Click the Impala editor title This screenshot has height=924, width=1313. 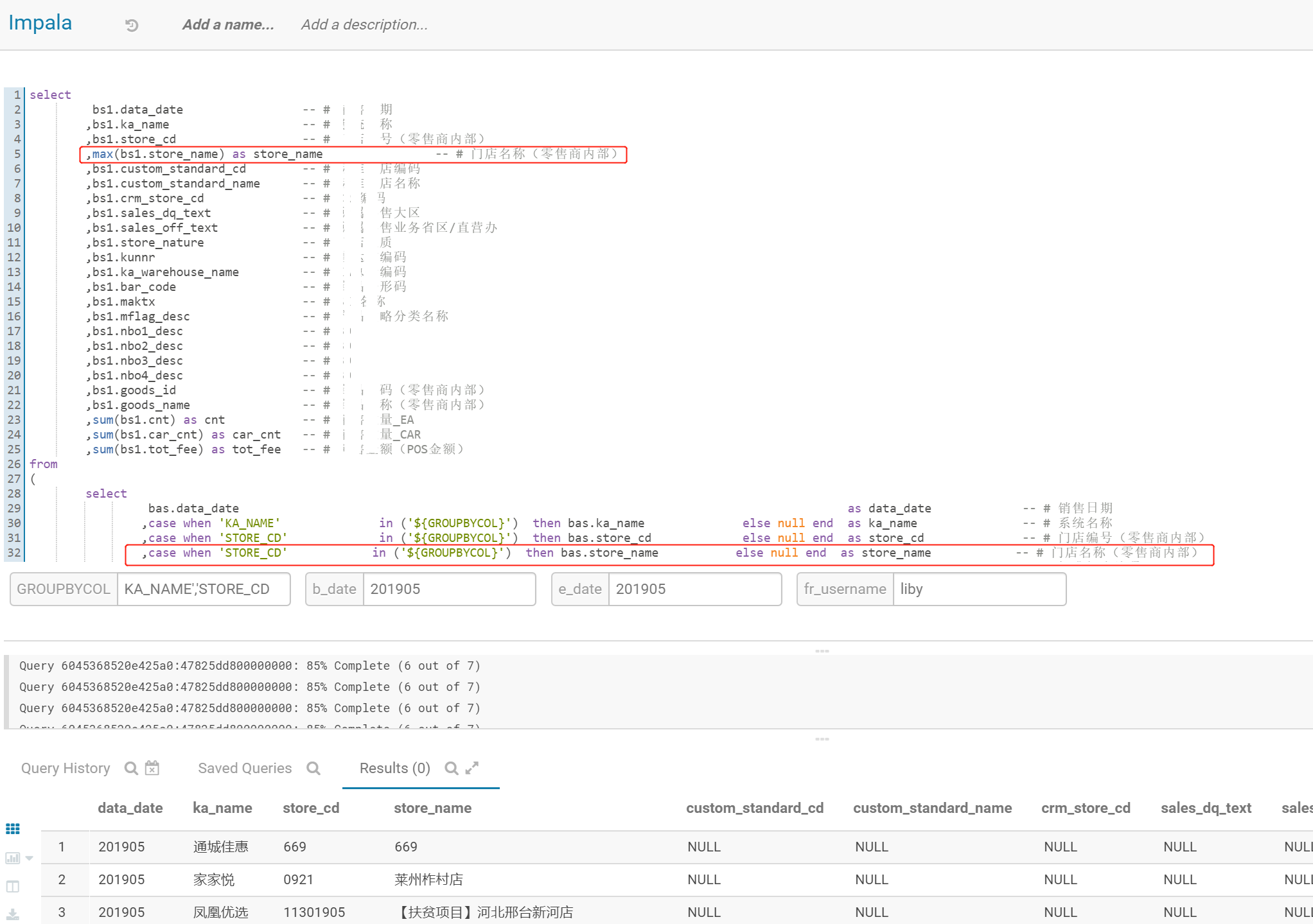[40, 22]
